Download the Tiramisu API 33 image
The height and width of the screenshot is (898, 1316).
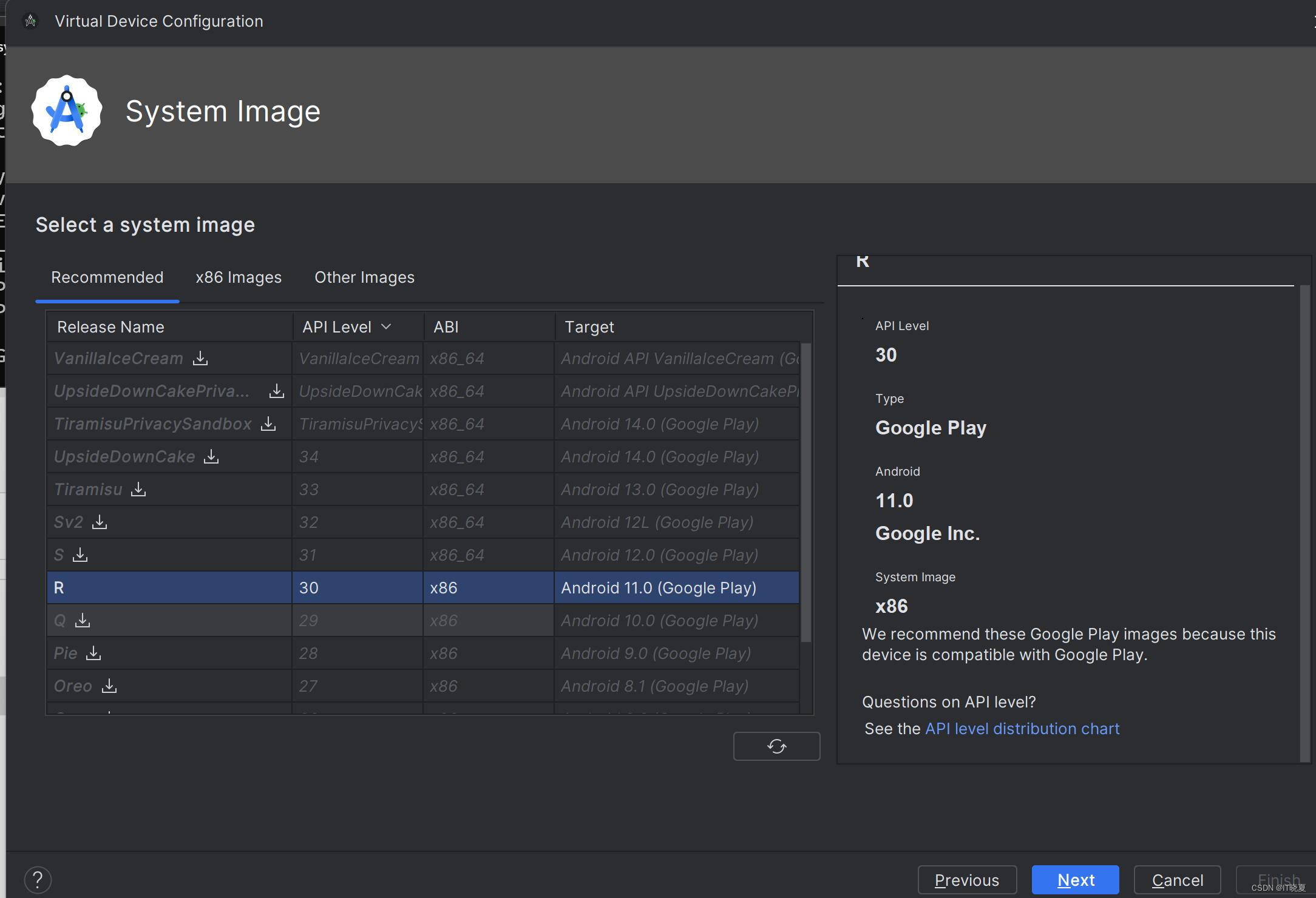(x=138, y=490)
